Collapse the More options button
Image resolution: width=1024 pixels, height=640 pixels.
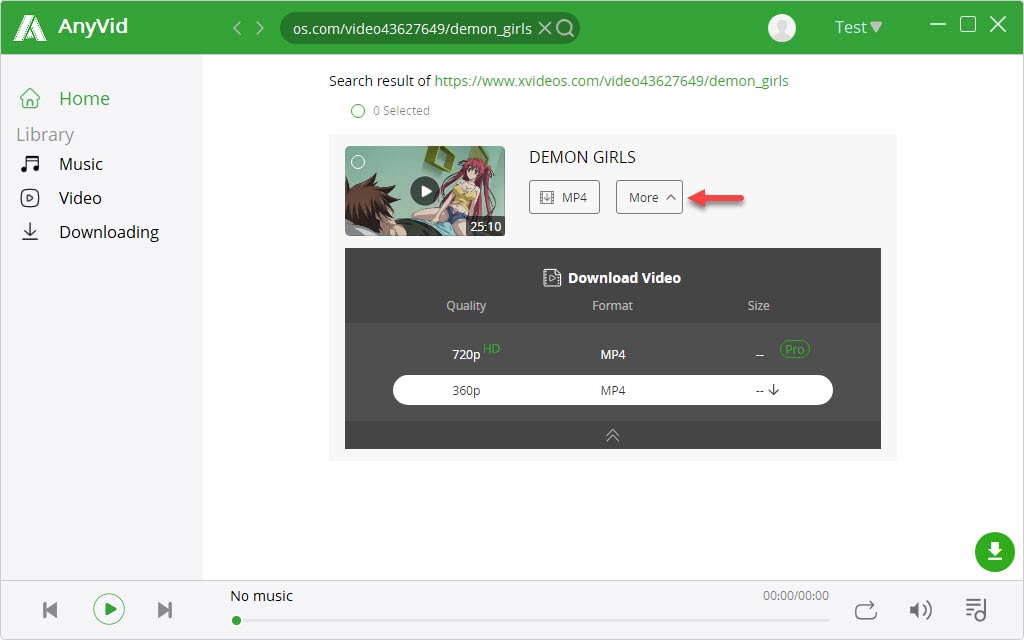[x=649, y=197]
